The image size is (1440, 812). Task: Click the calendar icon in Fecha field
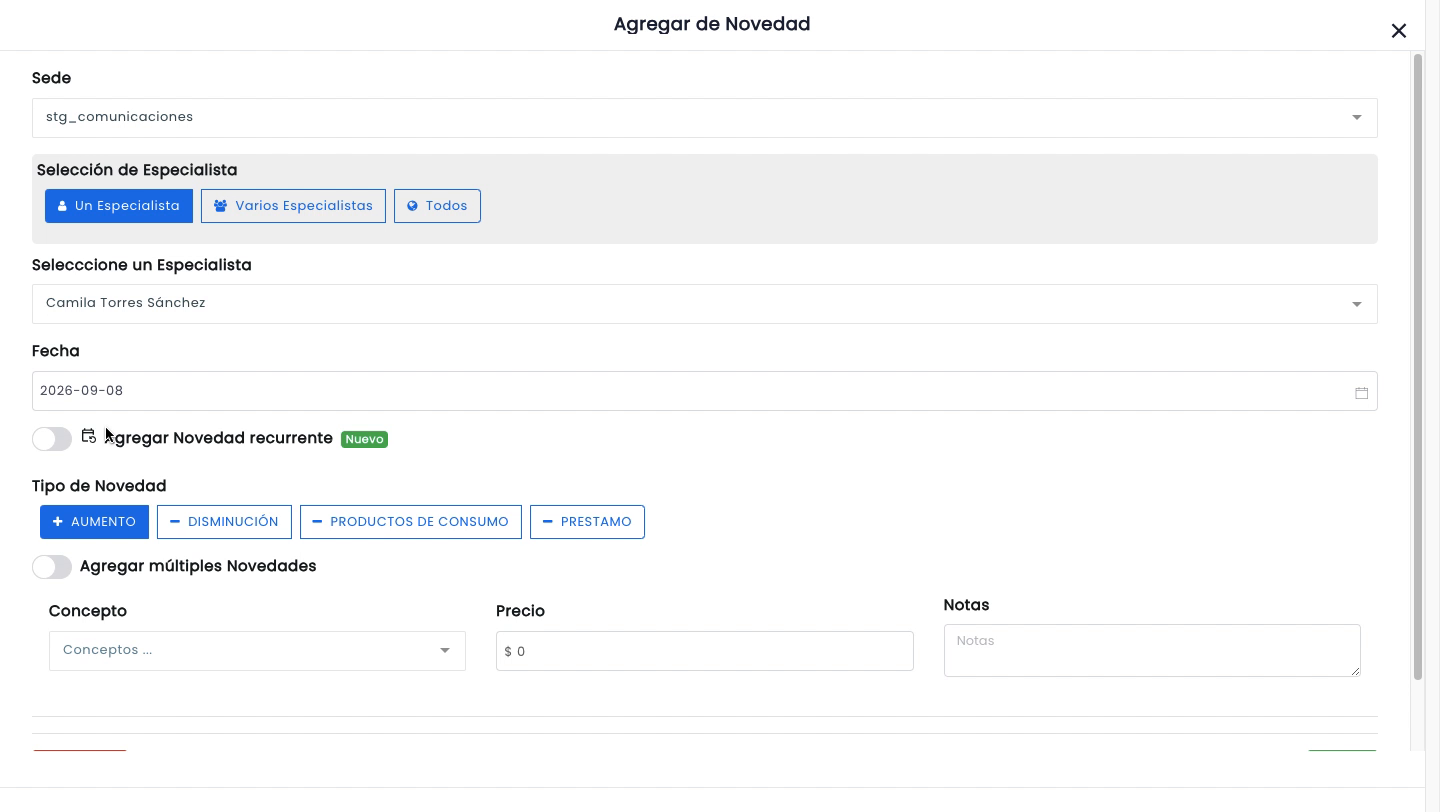pyautogui.click(x=1361, y=392)
